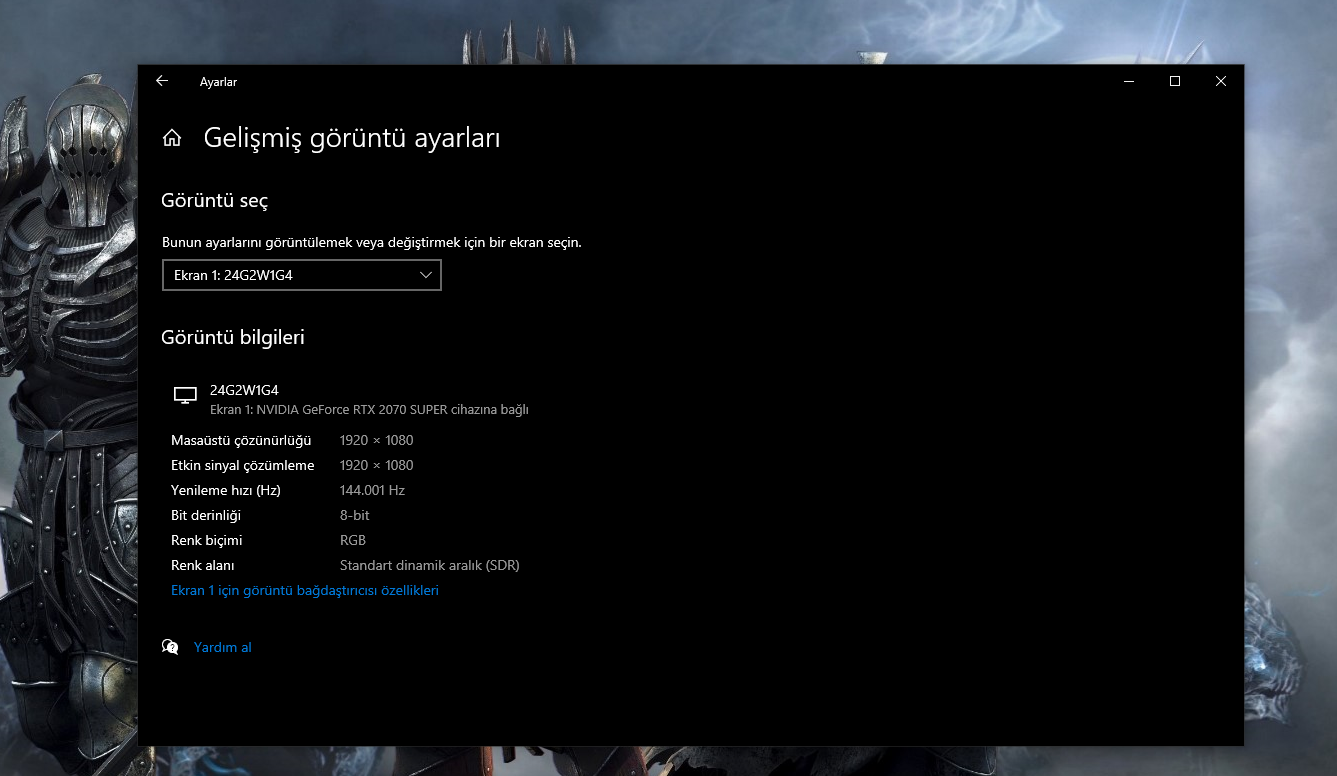Click 'Standart dinamik aralık (SDR)' value
The image size is (1337, 776).
[430, 565]
